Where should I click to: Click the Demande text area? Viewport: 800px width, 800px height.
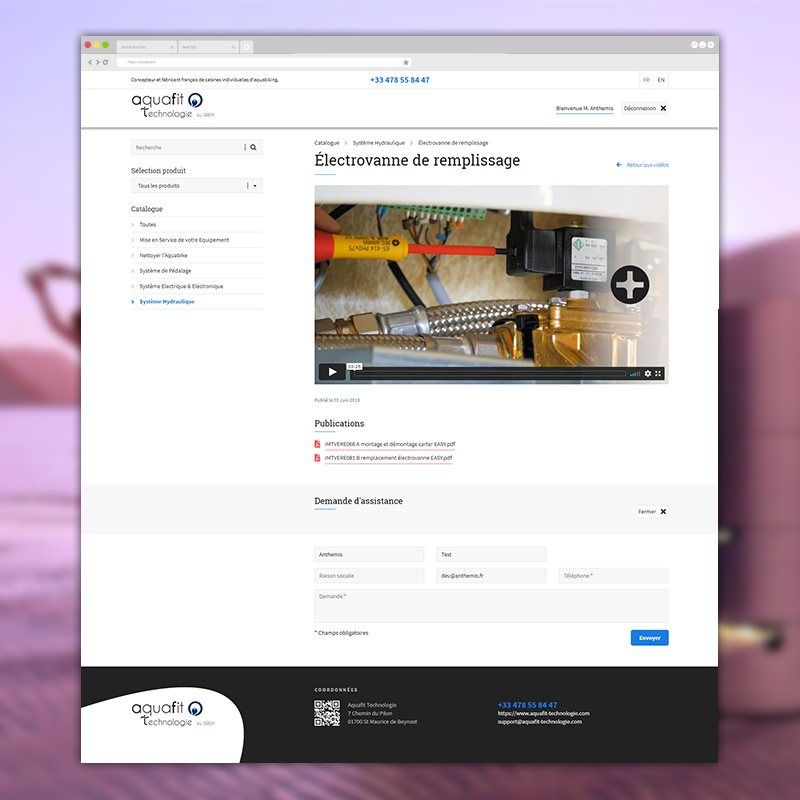[491, 606]
